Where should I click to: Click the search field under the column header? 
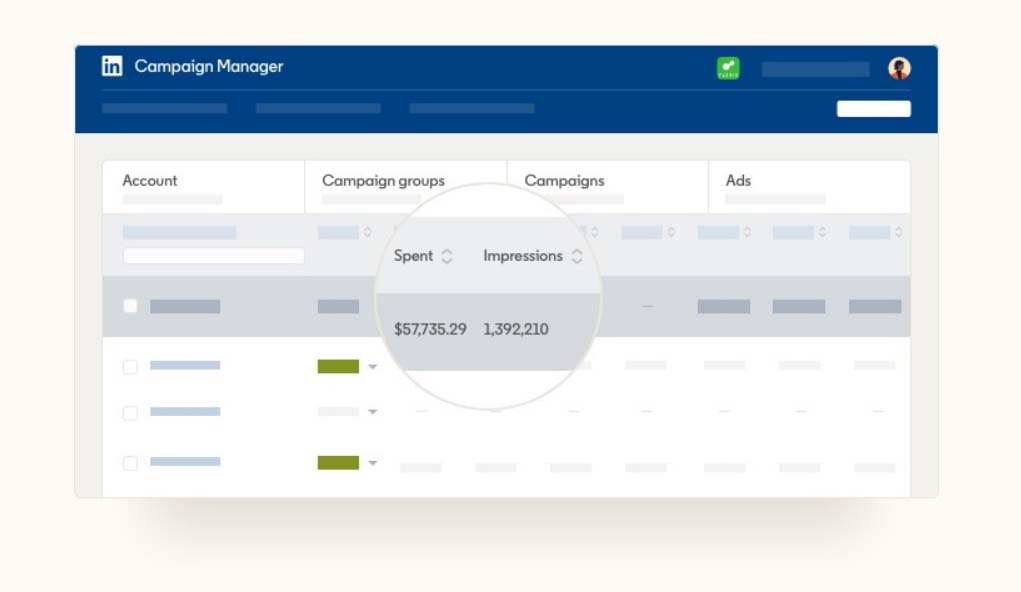[214, 256]
